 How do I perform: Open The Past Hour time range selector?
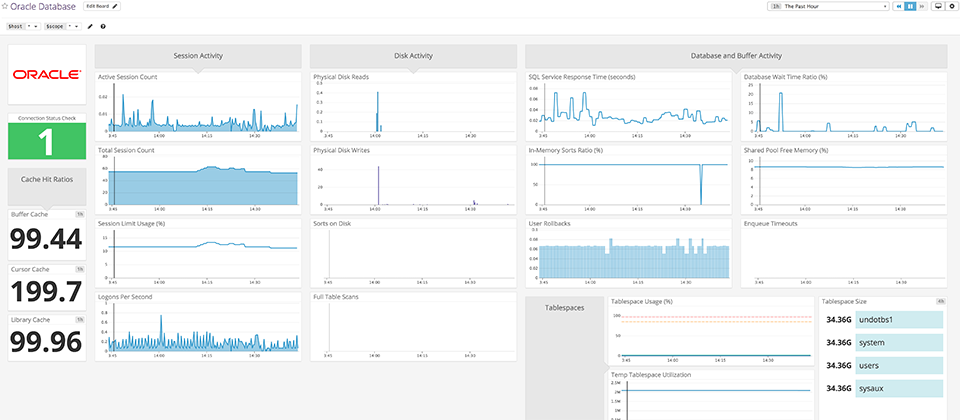click(x=828, y=6)
